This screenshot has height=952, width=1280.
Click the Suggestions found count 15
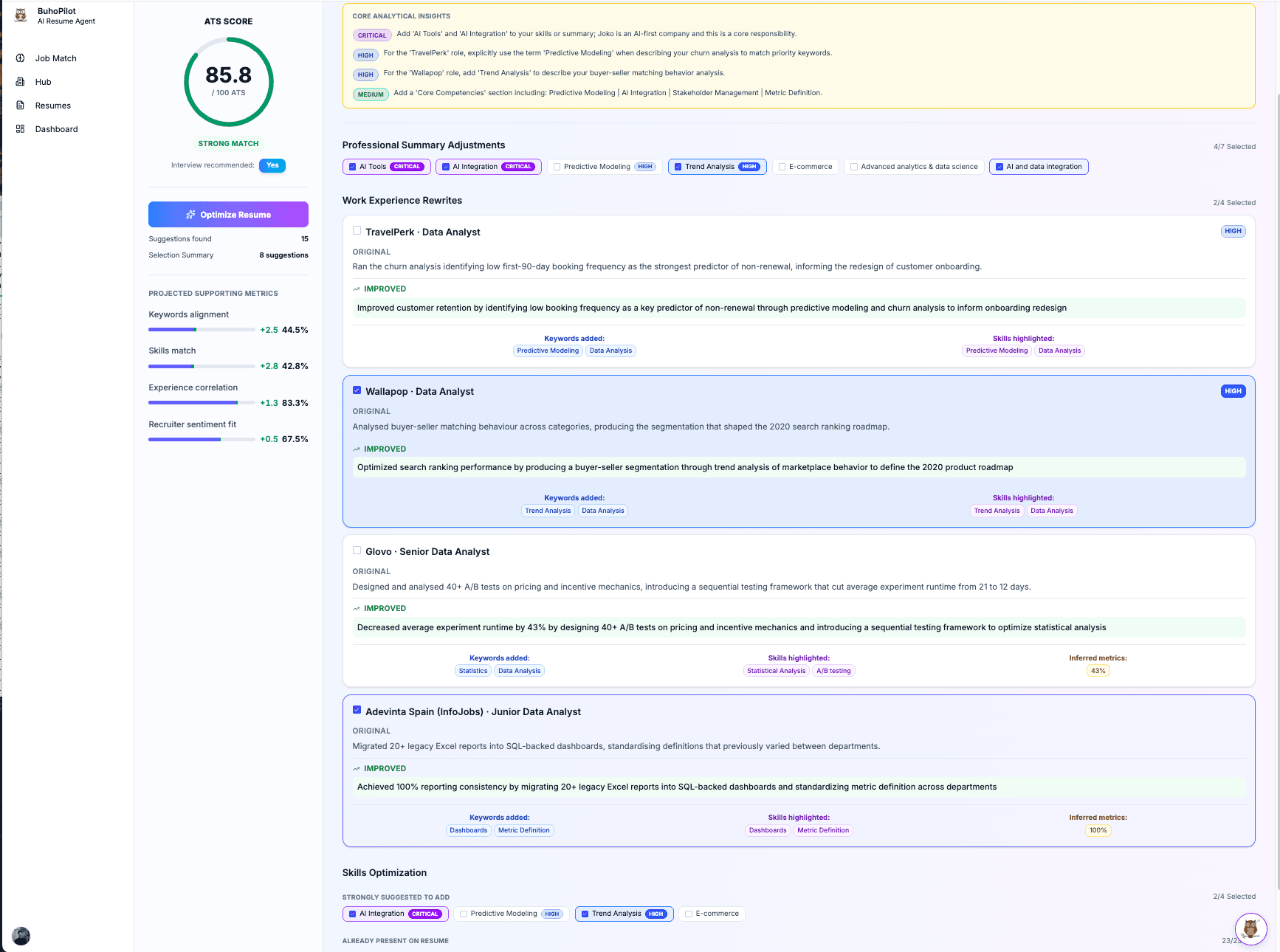coord(305,239)
